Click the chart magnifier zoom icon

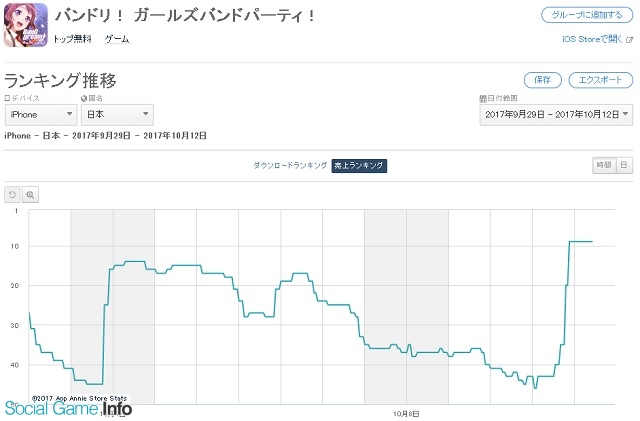[x=30, y=195]
